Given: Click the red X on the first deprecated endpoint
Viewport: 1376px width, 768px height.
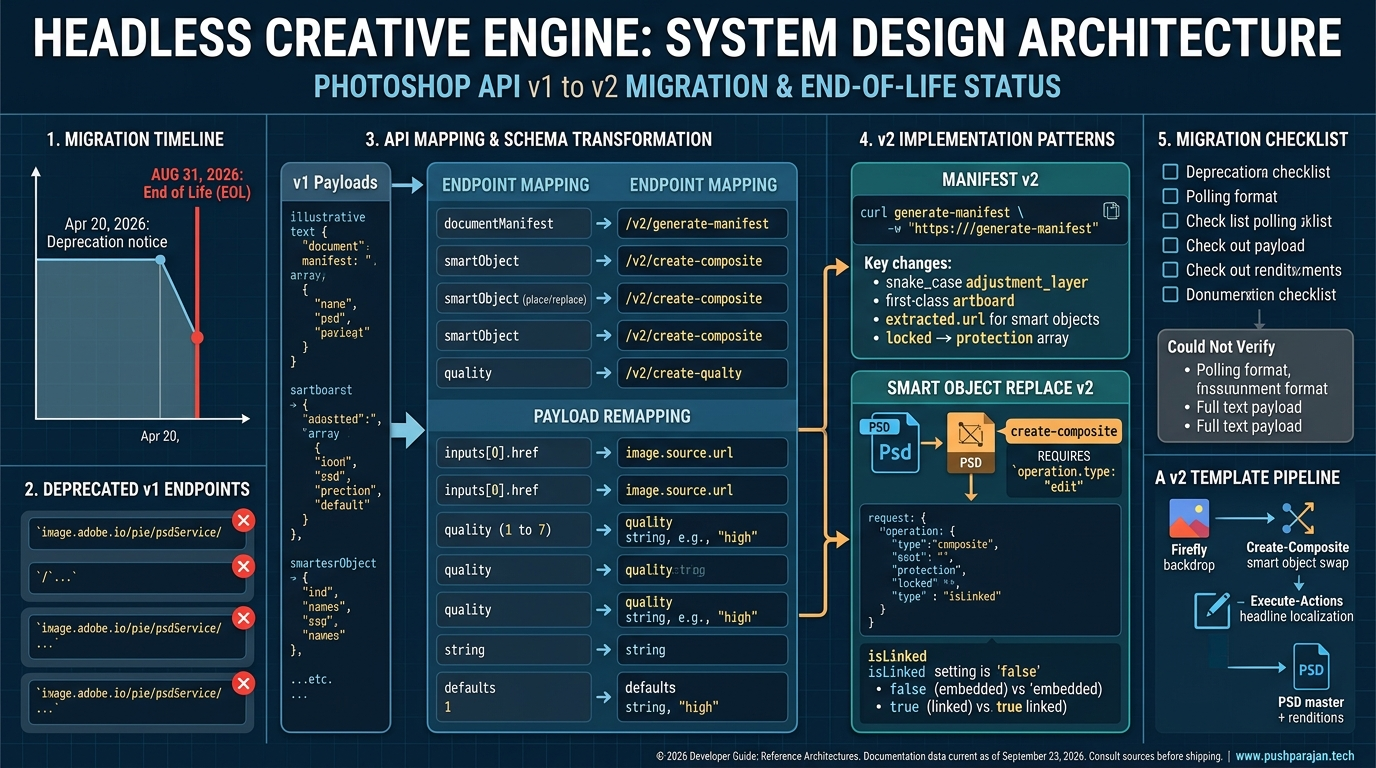Looking at the screenshot, I should click(x=243, y=519).
